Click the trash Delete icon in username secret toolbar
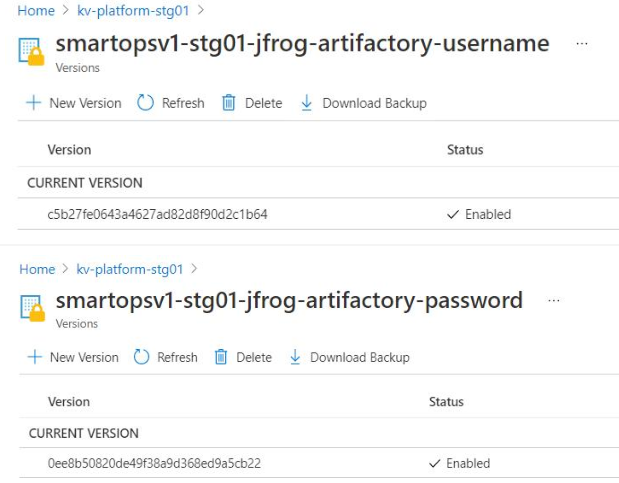 tap(229, 103)
